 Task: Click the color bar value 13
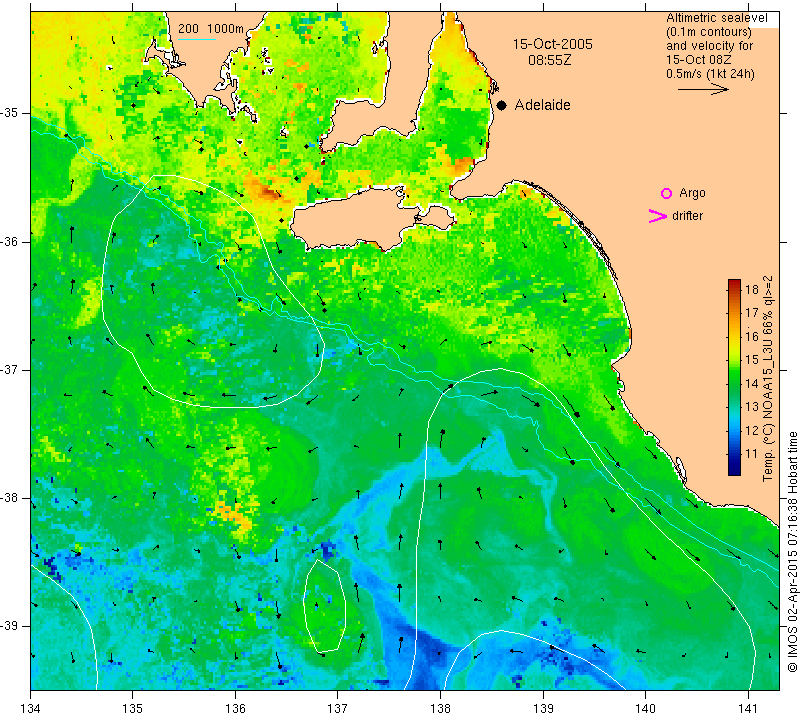pyautogui.click(x=752, y=407)
